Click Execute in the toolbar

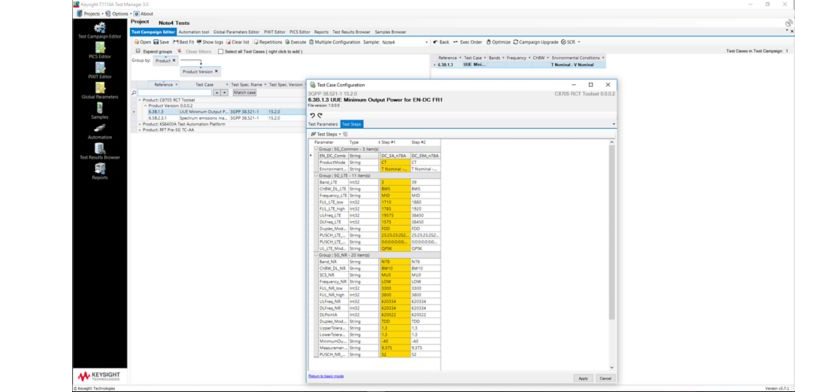pos(296,42)
